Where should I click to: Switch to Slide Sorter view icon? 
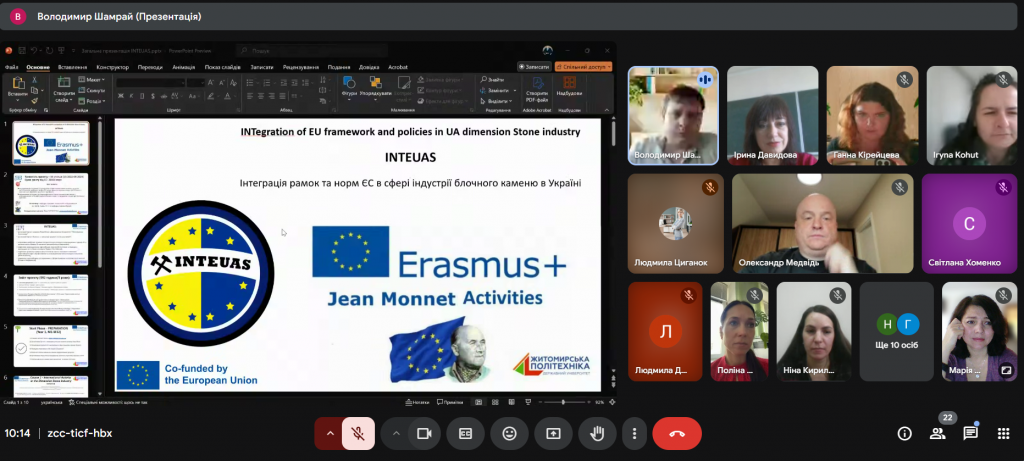point(495,402)
